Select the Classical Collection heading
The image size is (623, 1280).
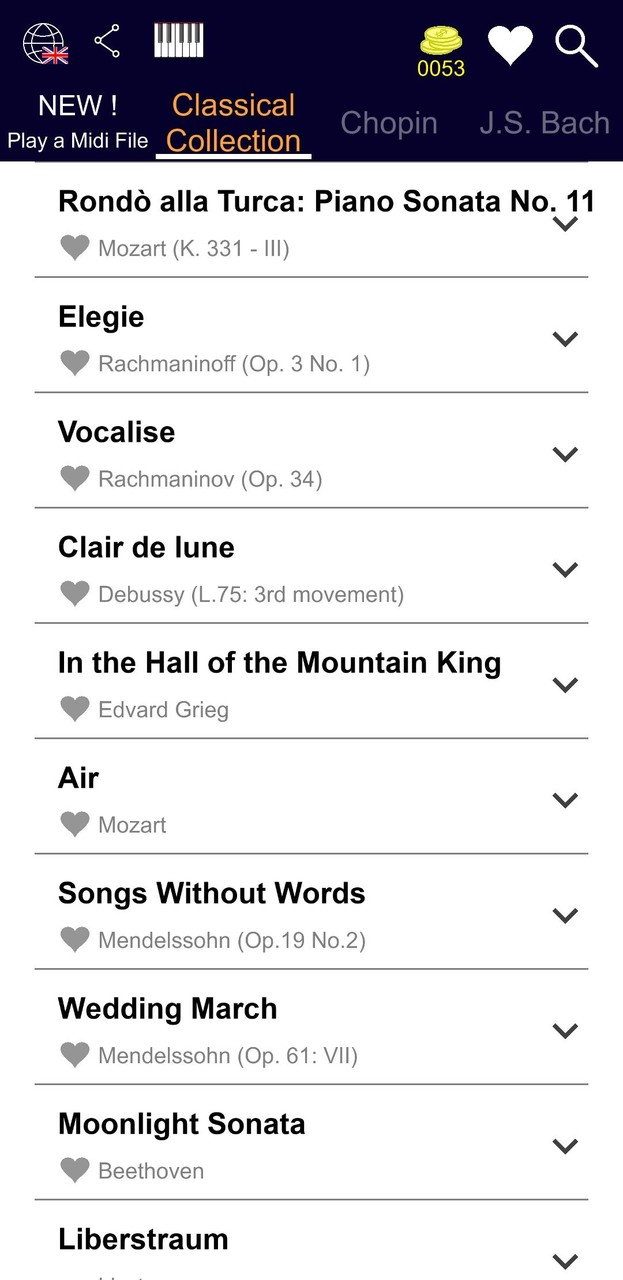point(232,122)
